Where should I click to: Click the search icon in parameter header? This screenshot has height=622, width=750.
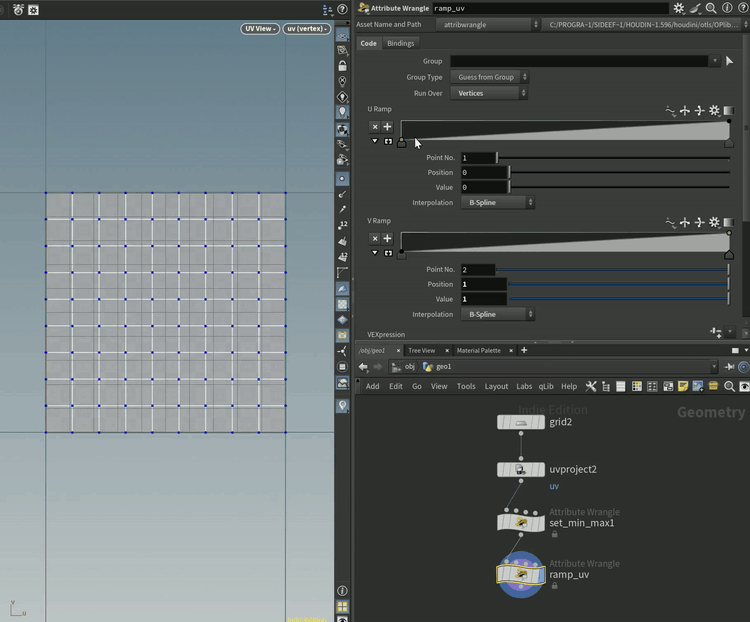click(710, 8)
